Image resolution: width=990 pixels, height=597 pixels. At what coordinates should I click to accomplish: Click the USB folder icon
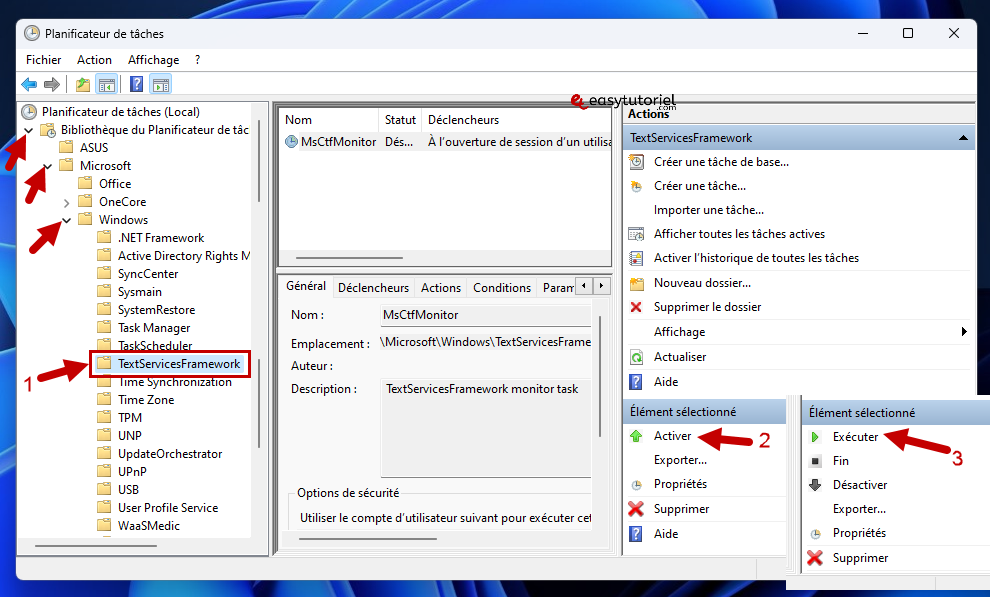104,489
